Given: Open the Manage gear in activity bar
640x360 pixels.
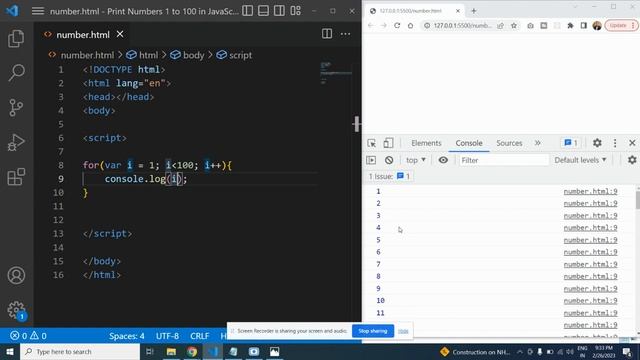Looking at the screenshot, I should (x=16, y=310).
